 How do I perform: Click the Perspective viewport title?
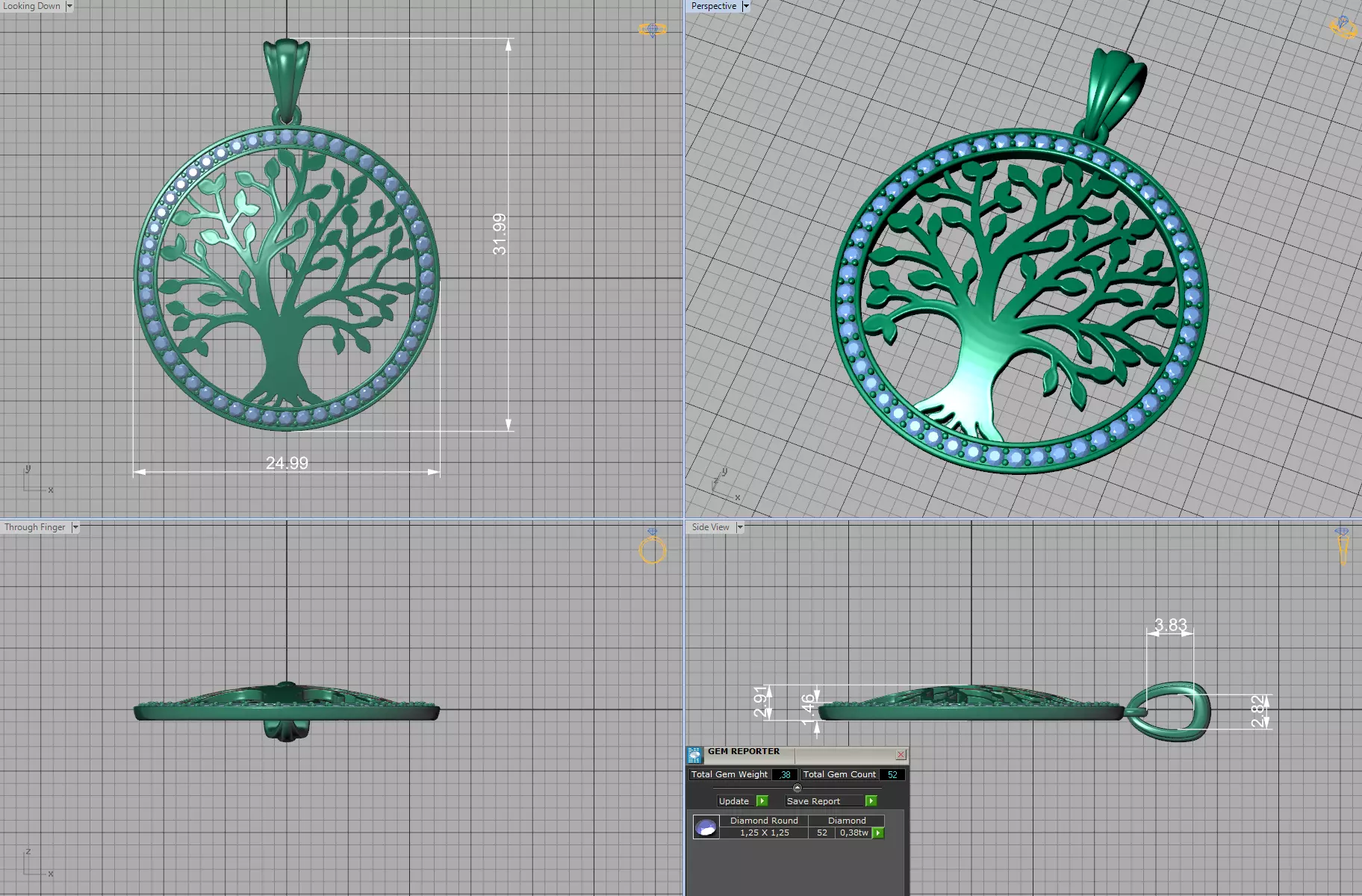point(714,6)
